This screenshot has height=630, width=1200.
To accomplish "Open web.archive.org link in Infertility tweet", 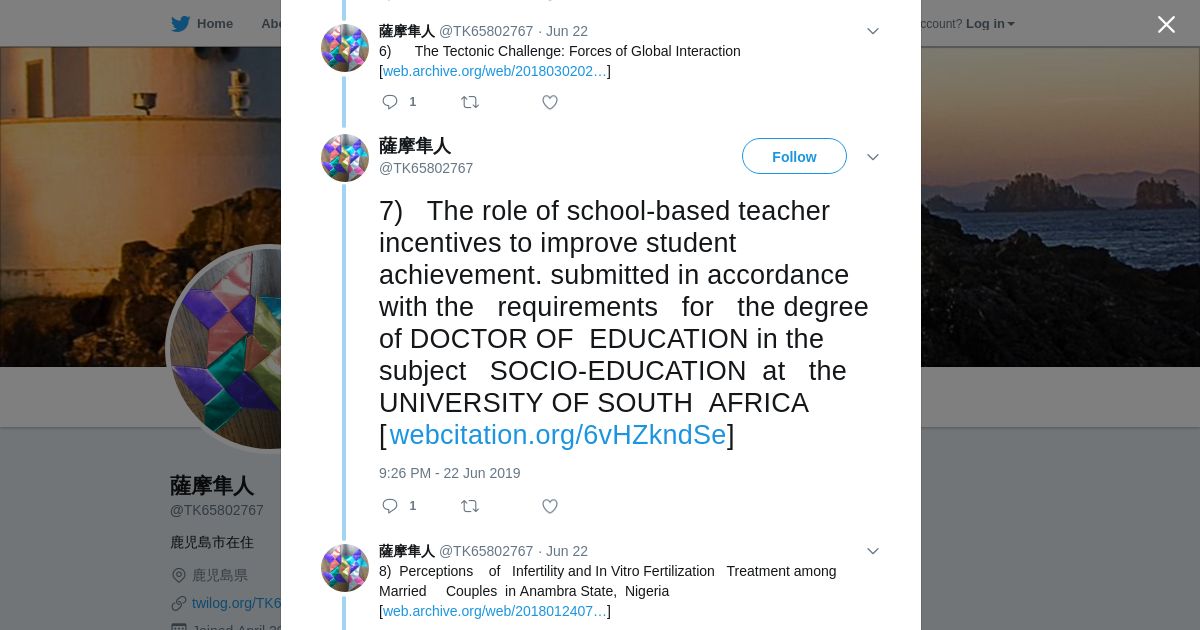I will 495,611.
